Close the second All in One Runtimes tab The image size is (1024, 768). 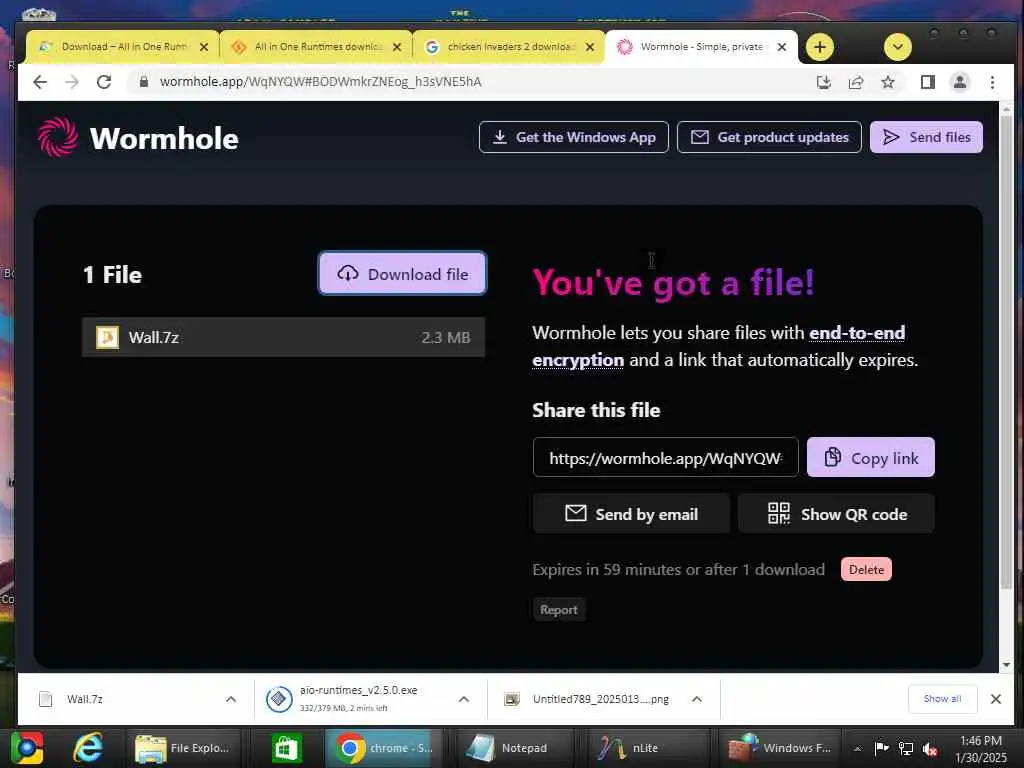[x=396, y=47]
